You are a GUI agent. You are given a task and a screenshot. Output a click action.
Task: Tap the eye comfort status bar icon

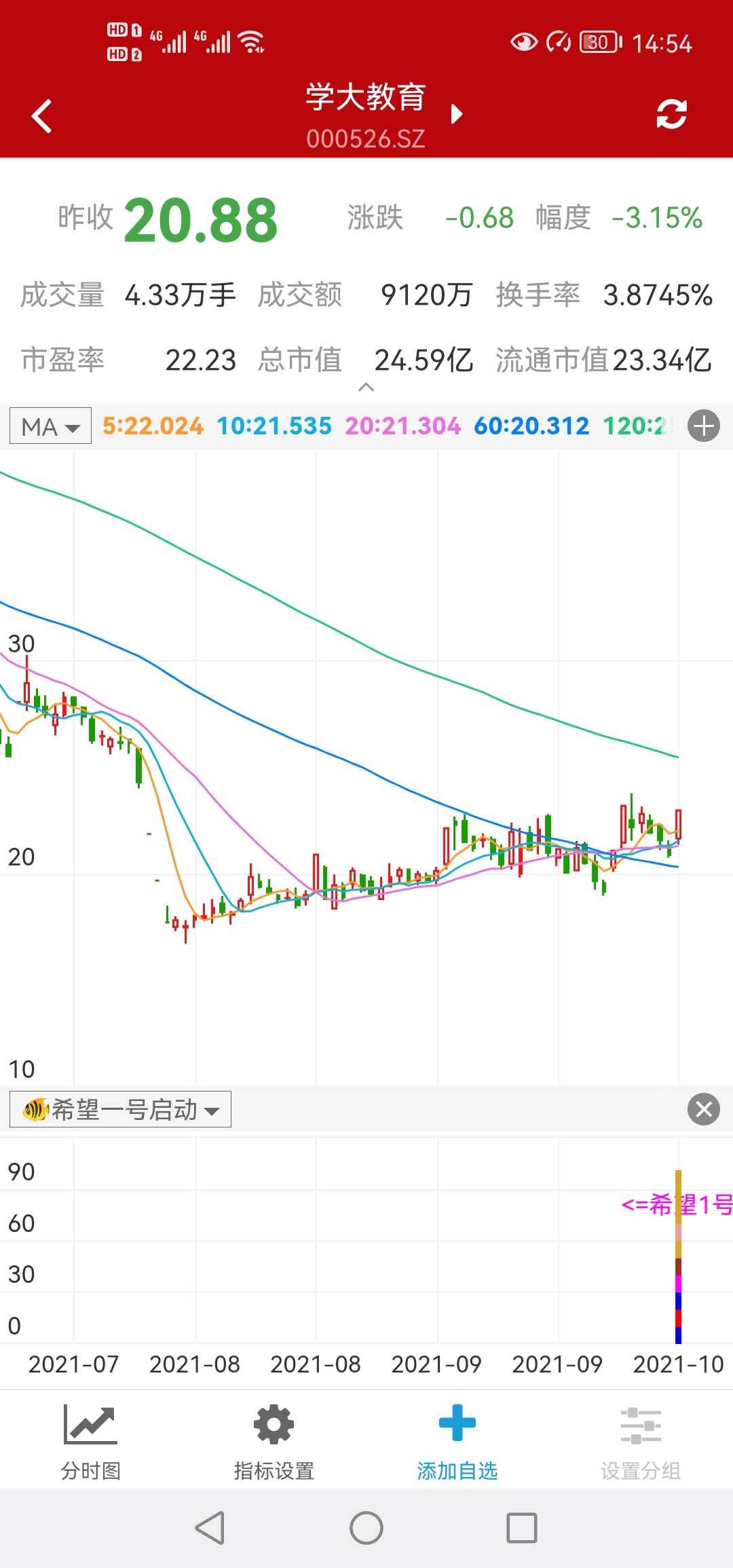pyautogui.click(x=523, y=42)
